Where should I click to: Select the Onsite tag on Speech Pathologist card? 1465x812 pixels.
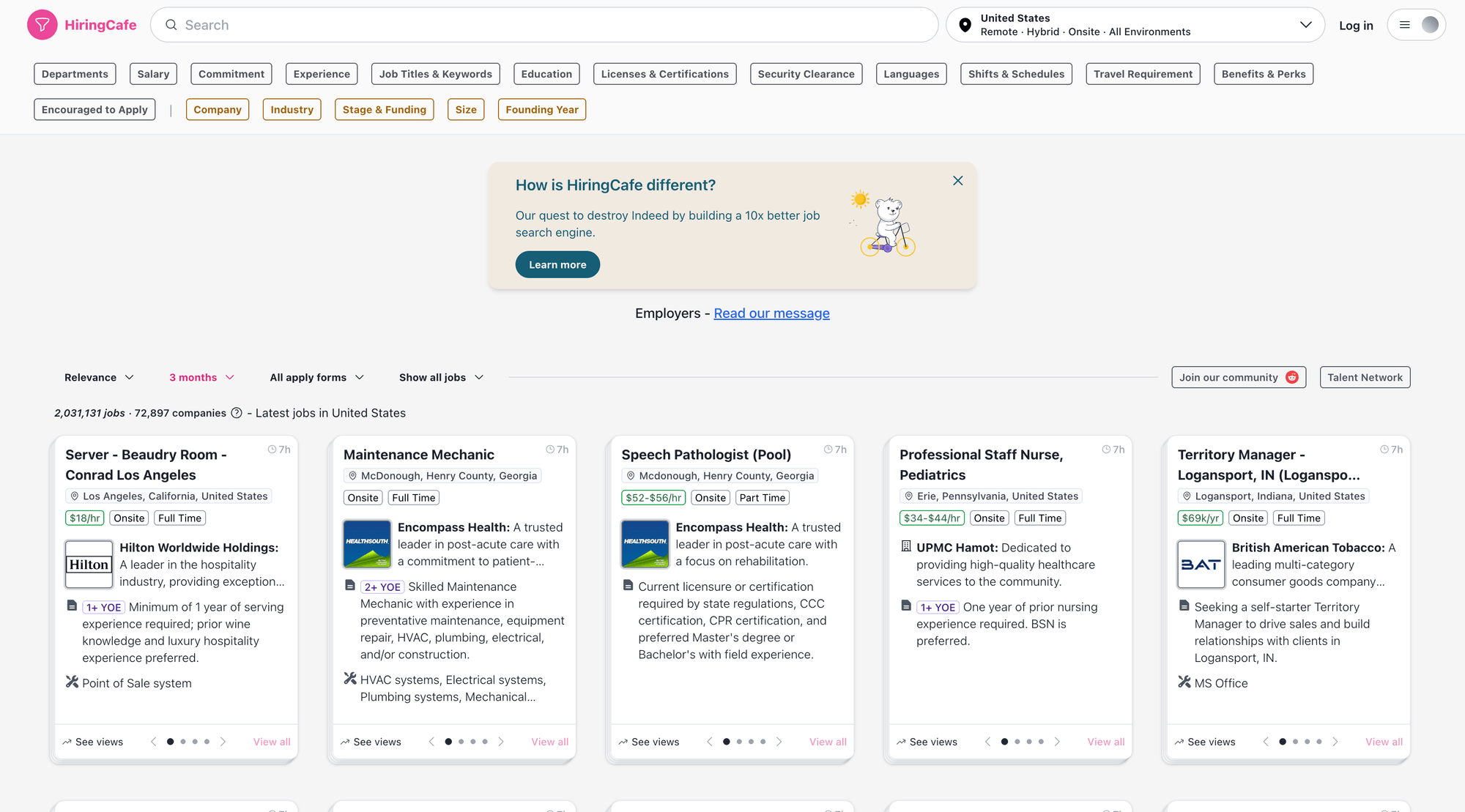710,497
